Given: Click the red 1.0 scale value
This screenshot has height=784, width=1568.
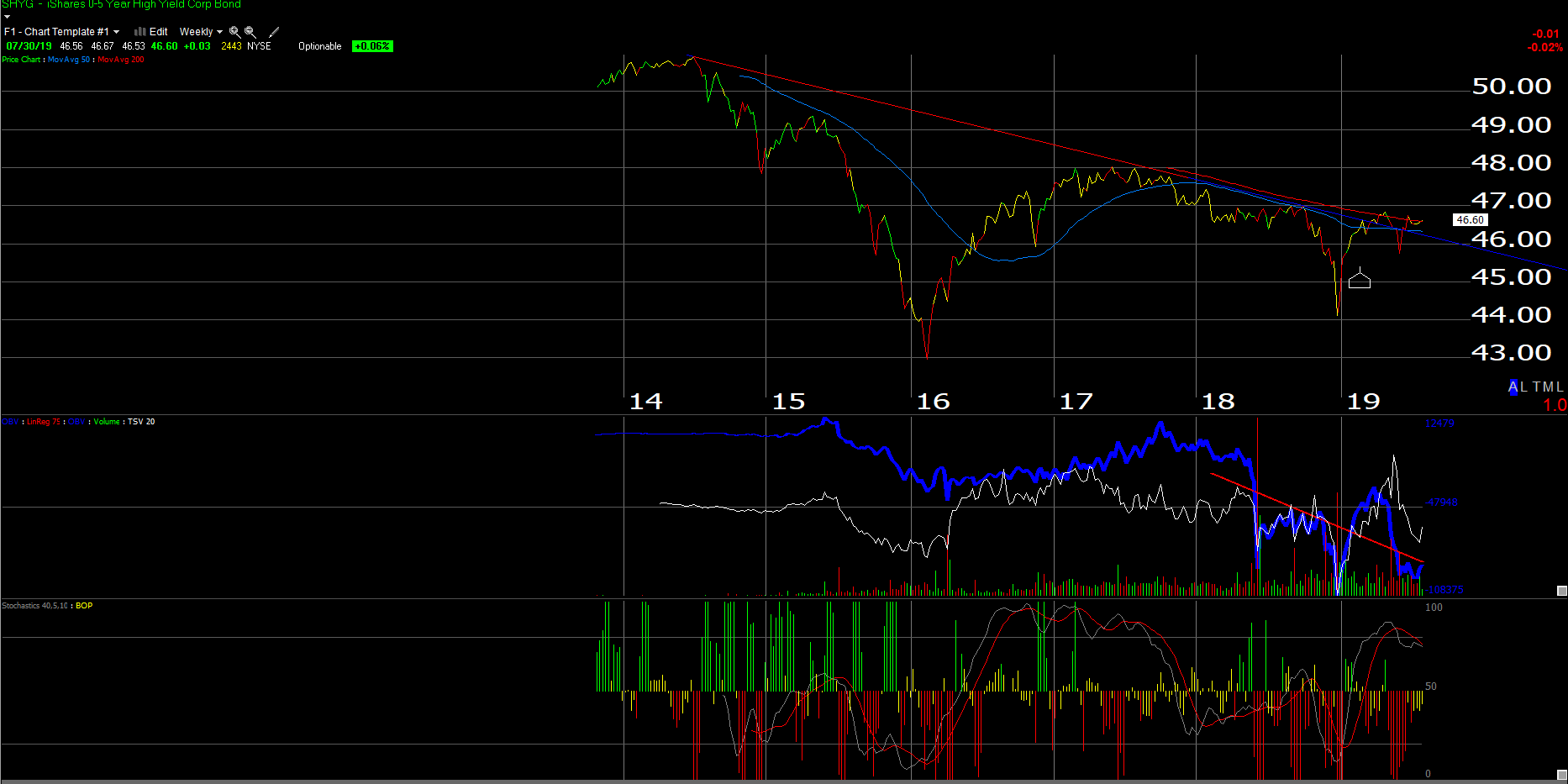Looking at the screenshot, I should (x=1555, y=405).
